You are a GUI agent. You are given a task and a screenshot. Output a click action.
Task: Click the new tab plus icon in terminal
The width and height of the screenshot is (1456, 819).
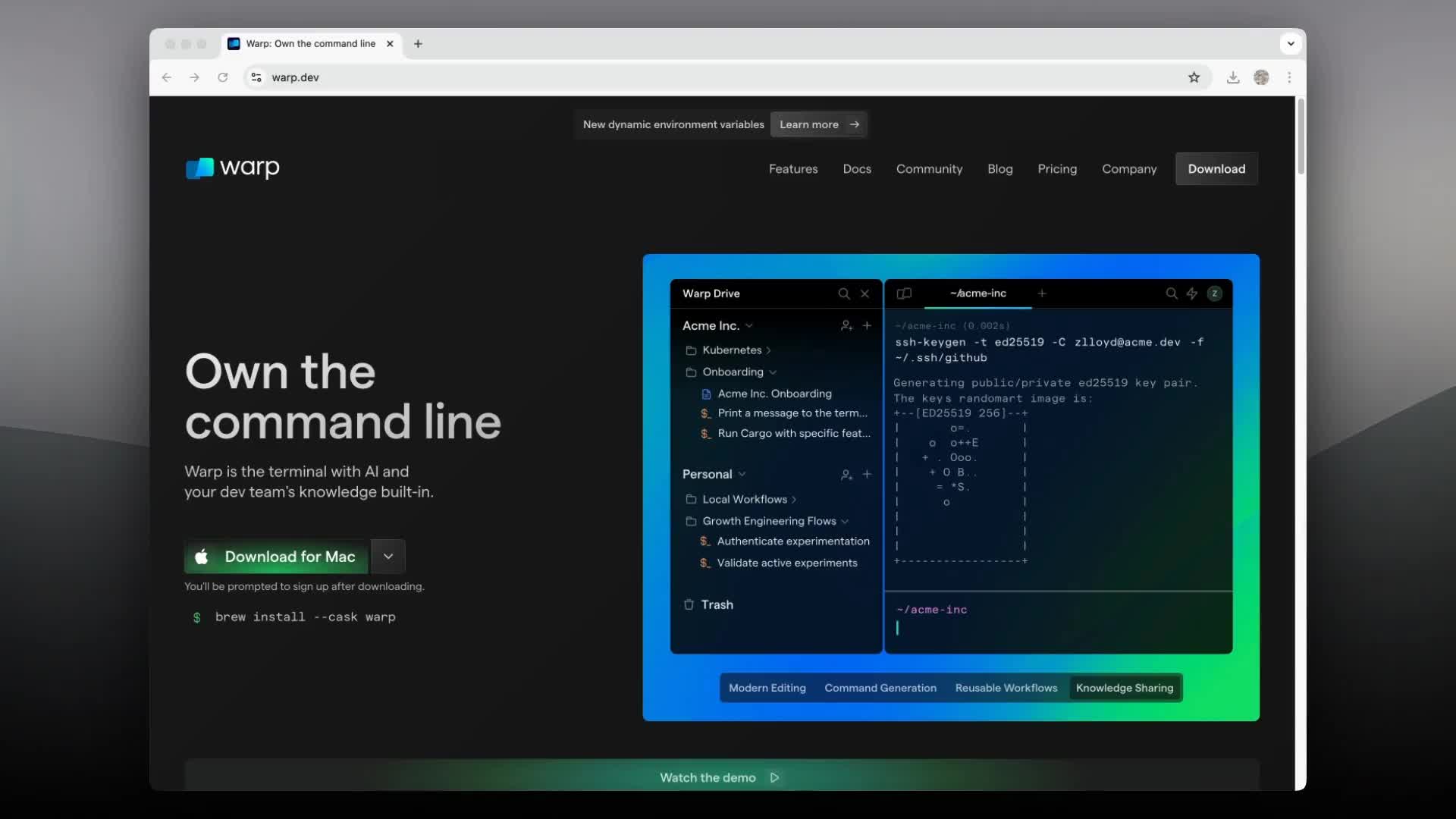click(x=1041, y=293)
